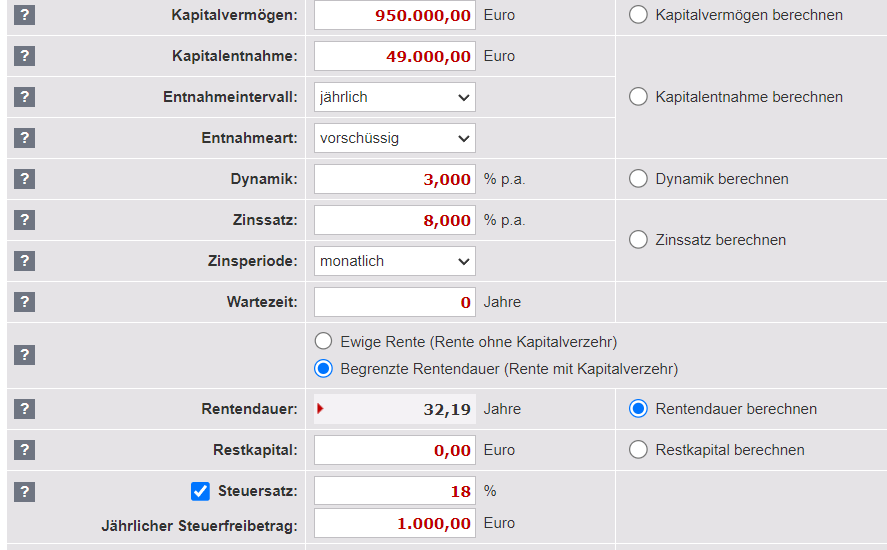Show help for Wartezeit row
The width and height of the screenshot is (887, 550).
[25, 302]
